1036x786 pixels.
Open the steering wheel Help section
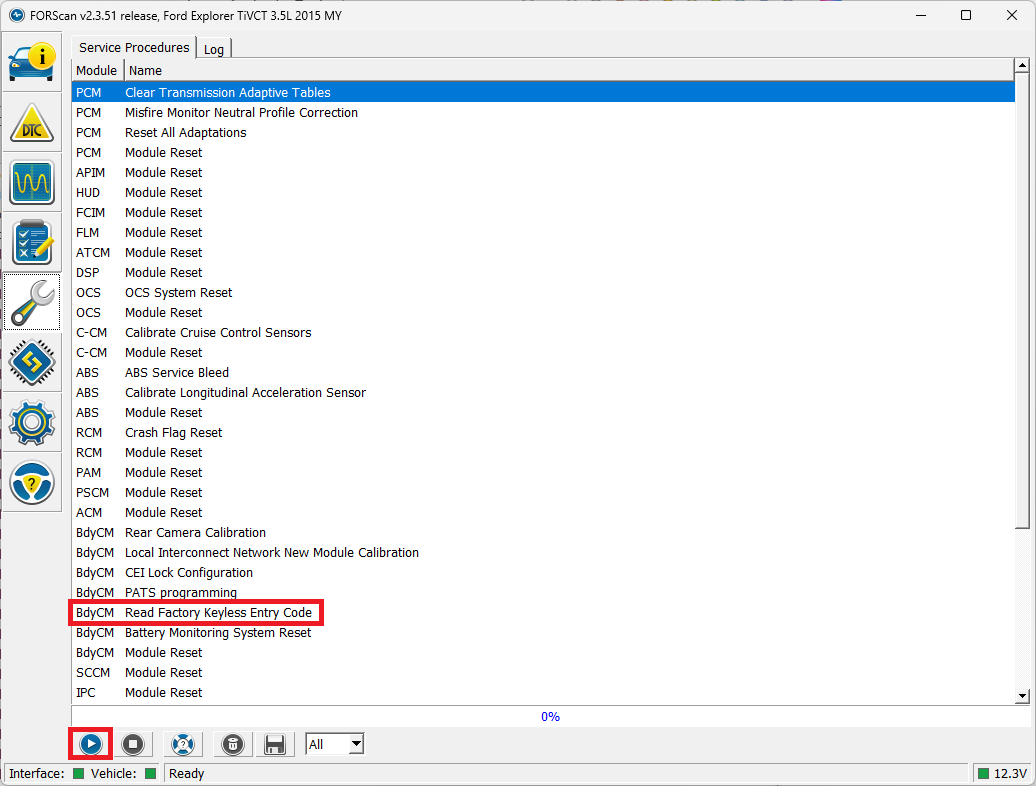[32, 482]
